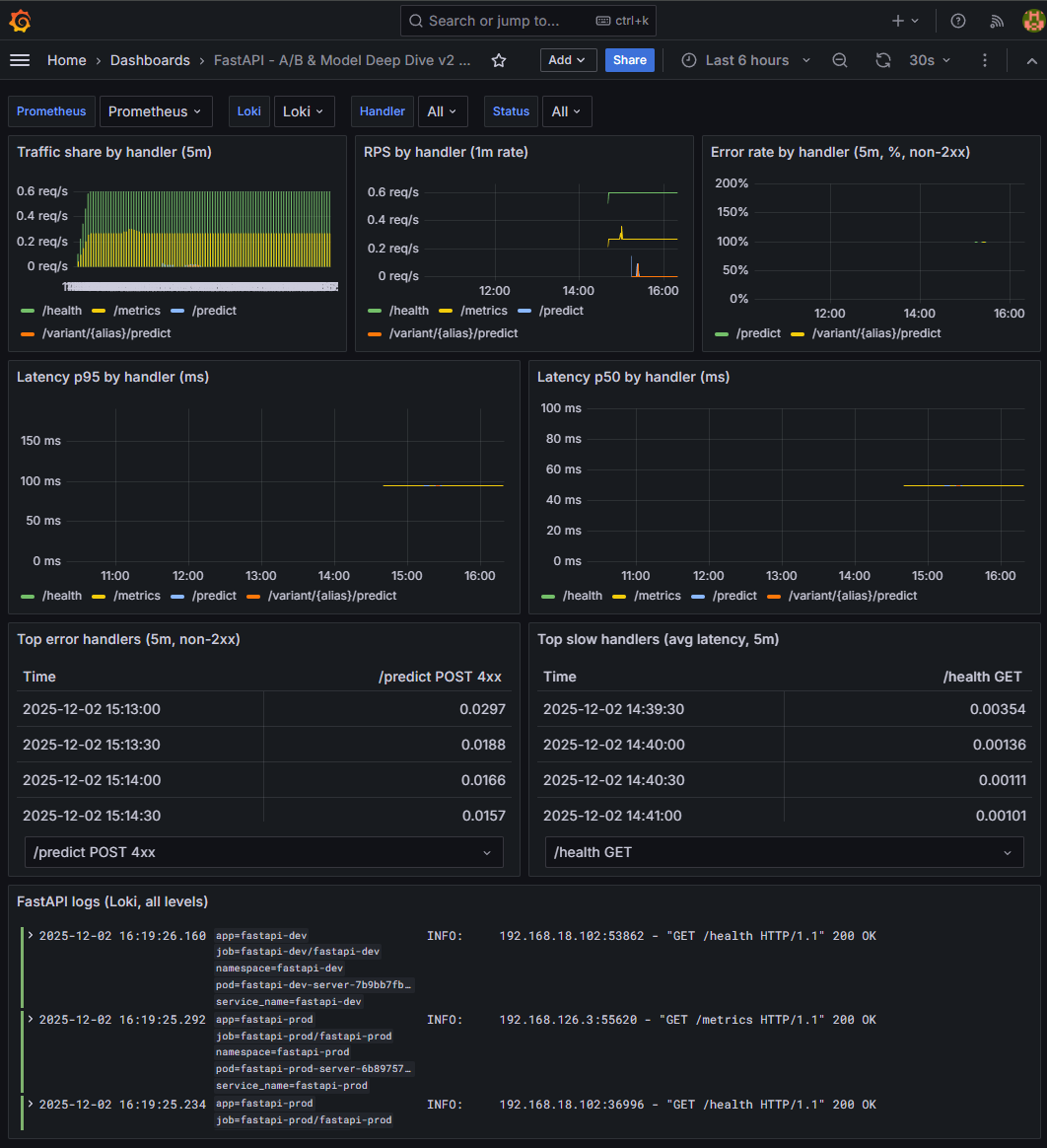Click the help question mark icon
1047x1148 pixels.
click(957, 20)
